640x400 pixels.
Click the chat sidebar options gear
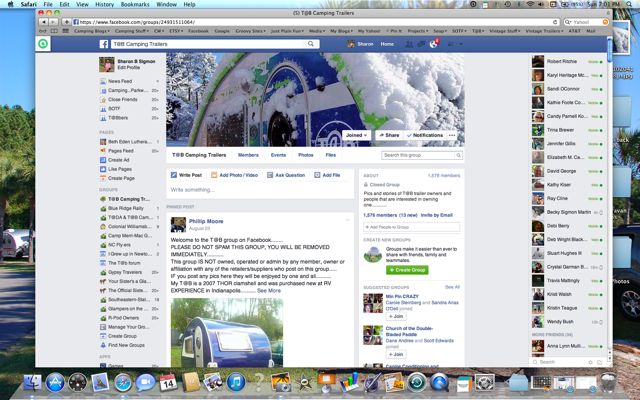(590, 362)
